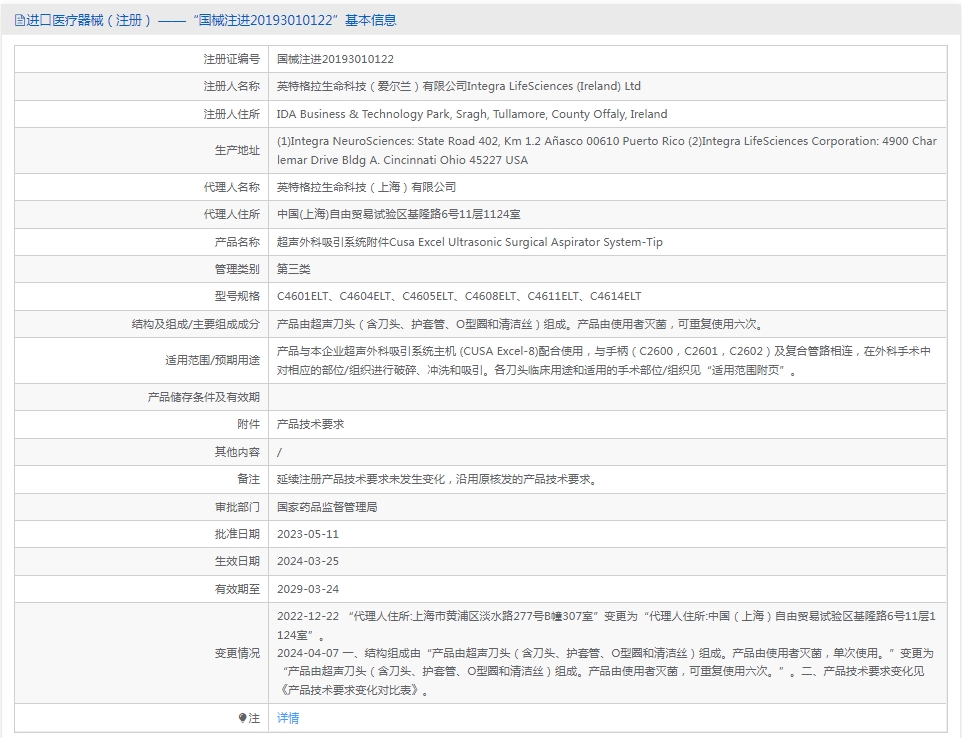
Task: Click the intended use text mentioning CUSA Excel-8
Action: point(604,361)
